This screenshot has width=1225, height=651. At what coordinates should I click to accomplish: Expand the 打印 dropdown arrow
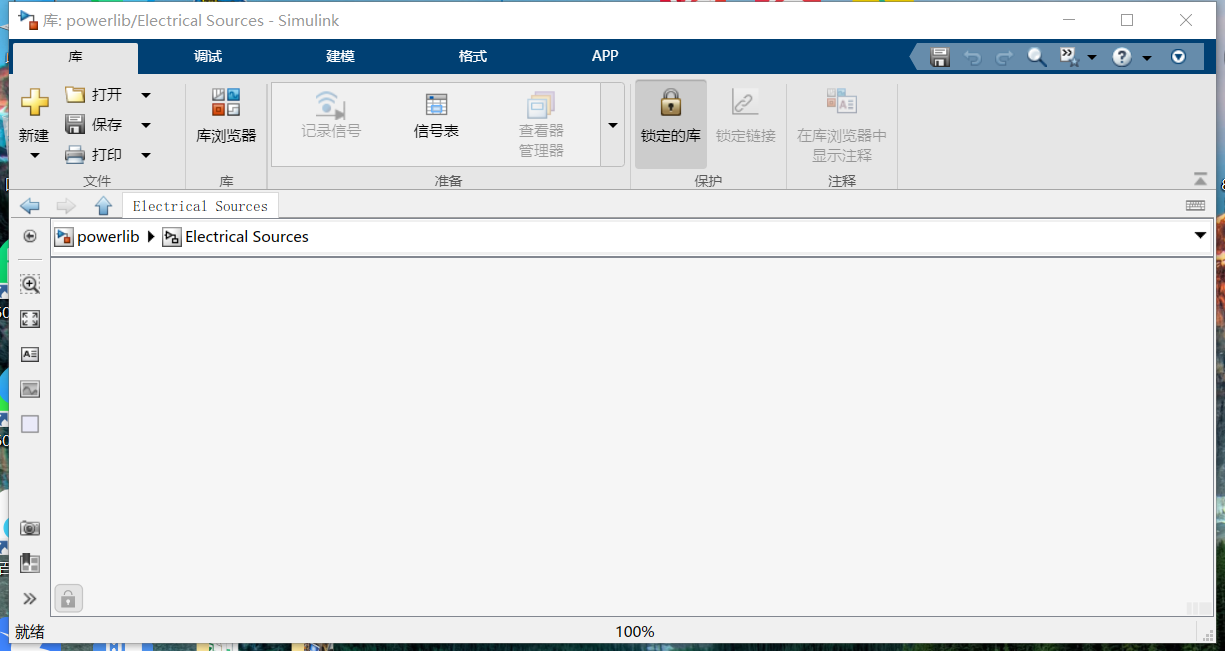click(x=146, y=155)
